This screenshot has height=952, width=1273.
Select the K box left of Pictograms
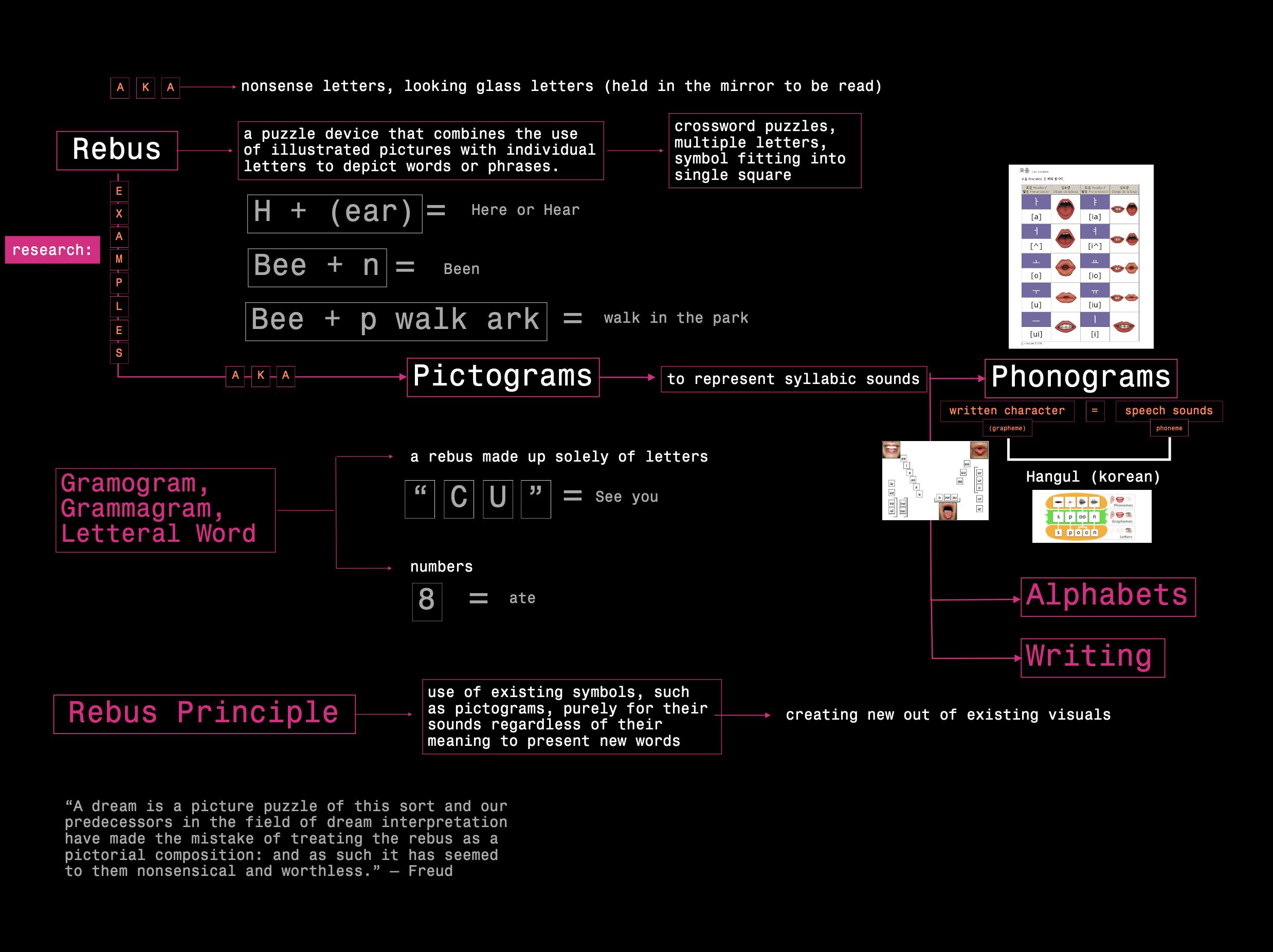click(x=261, y=376)
